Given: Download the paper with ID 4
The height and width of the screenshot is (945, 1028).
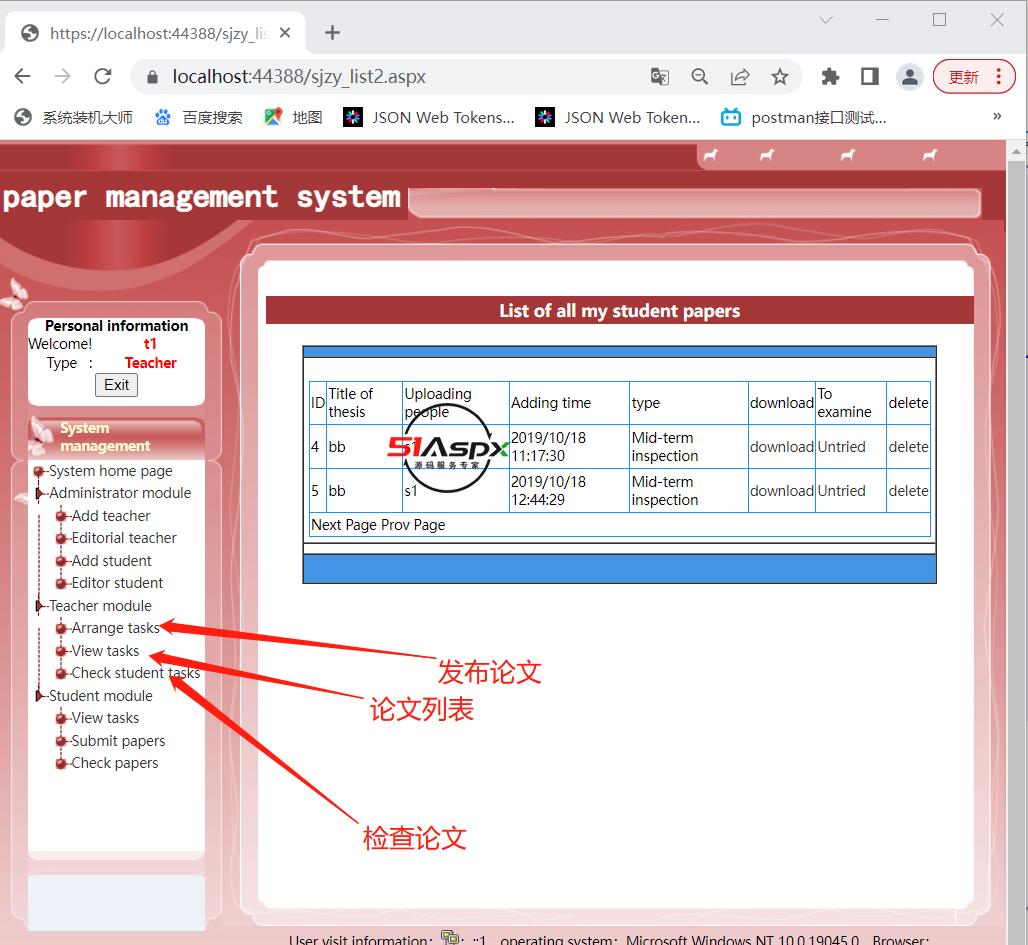Looking at the screenshot, I should click(781, 447).
